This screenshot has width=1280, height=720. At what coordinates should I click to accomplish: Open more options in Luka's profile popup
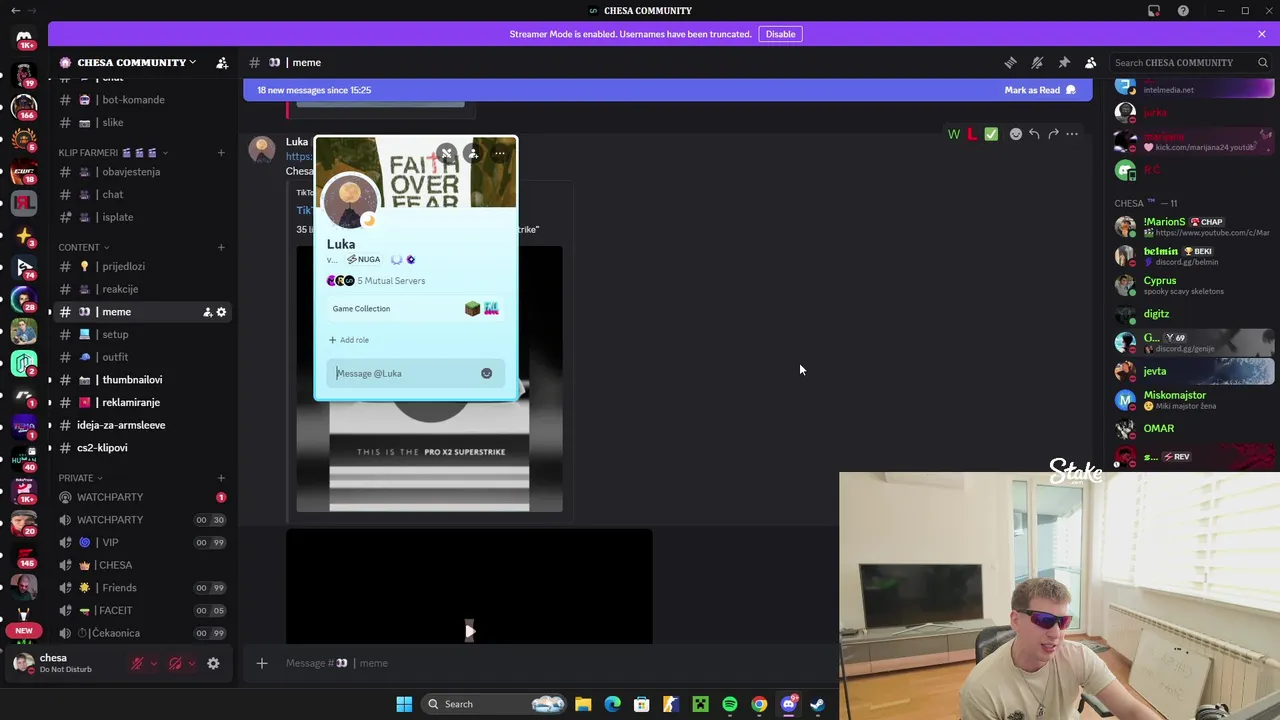coord(500,154)
